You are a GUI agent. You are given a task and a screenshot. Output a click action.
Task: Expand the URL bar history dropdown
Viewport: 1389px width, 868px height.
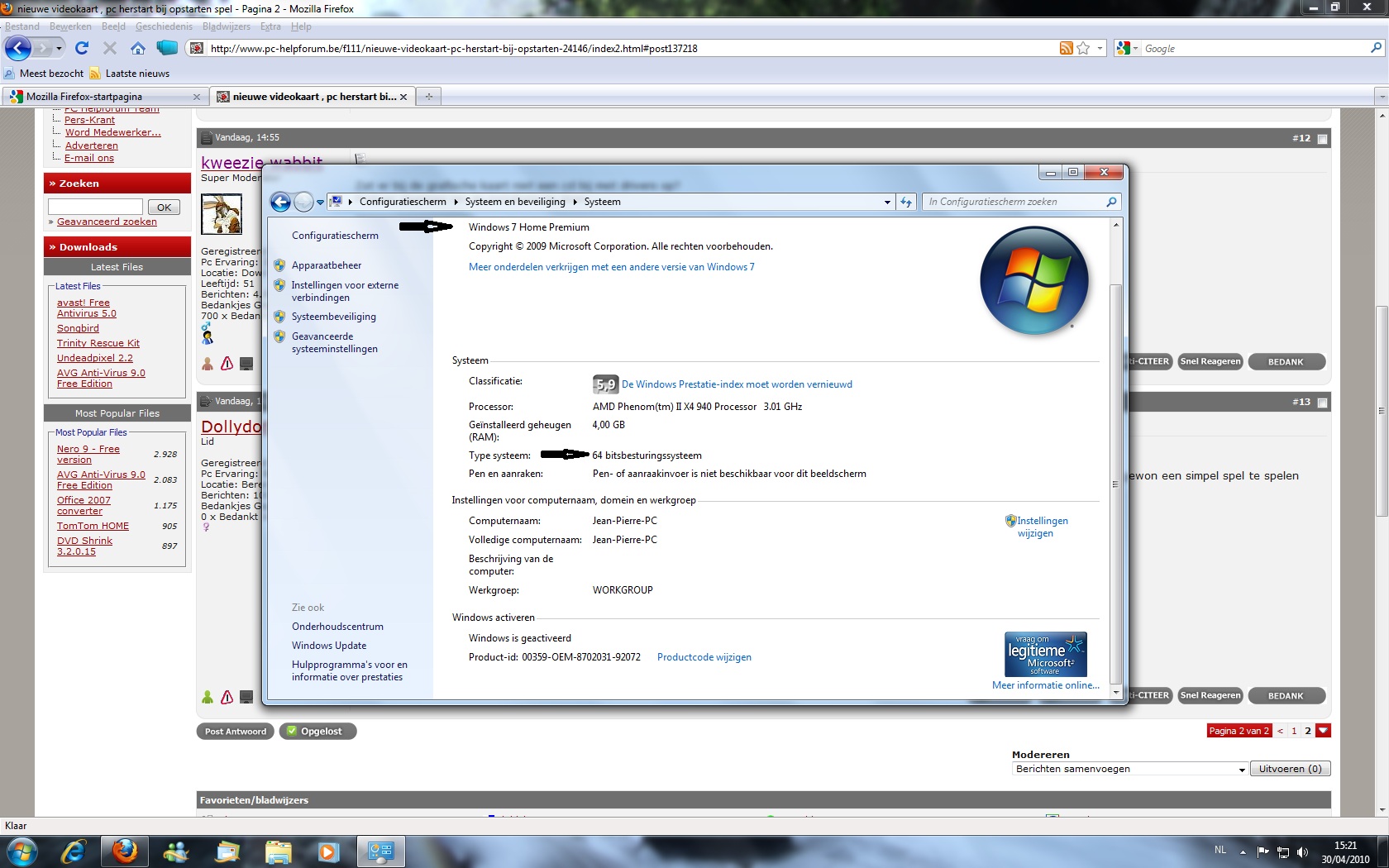click(1100, 49)
